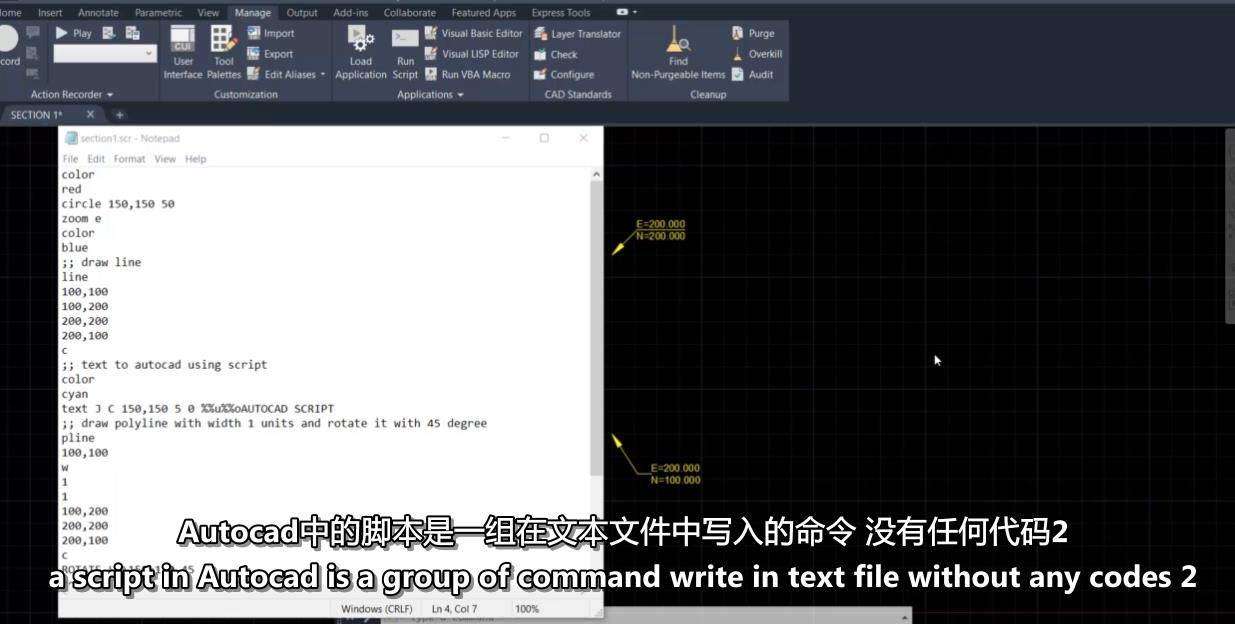Expand the Action Recorder panel
This screenshot has width=1235, height=624.
pyautogui.click(x=72, y=94)
